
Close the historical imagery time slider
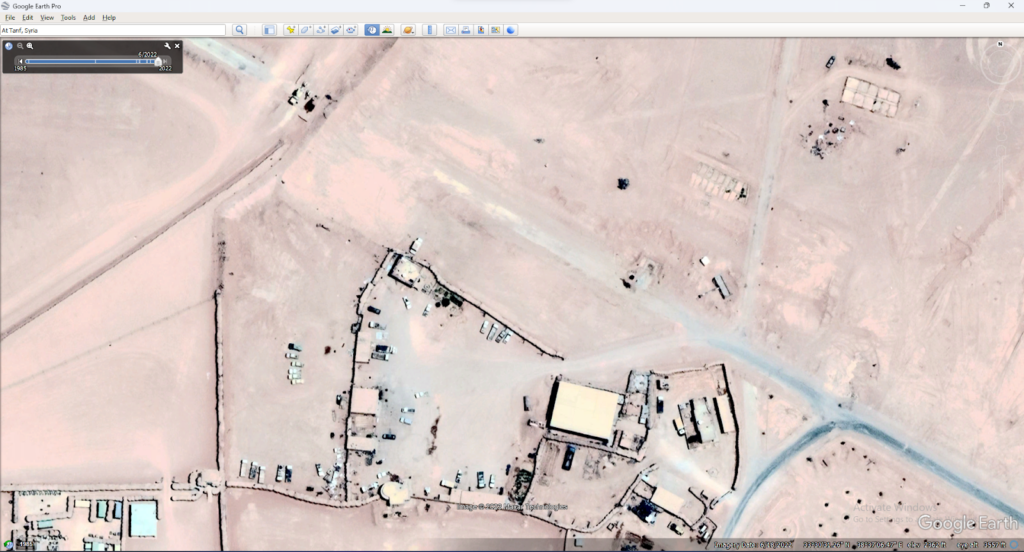click(x=177, y=46)
